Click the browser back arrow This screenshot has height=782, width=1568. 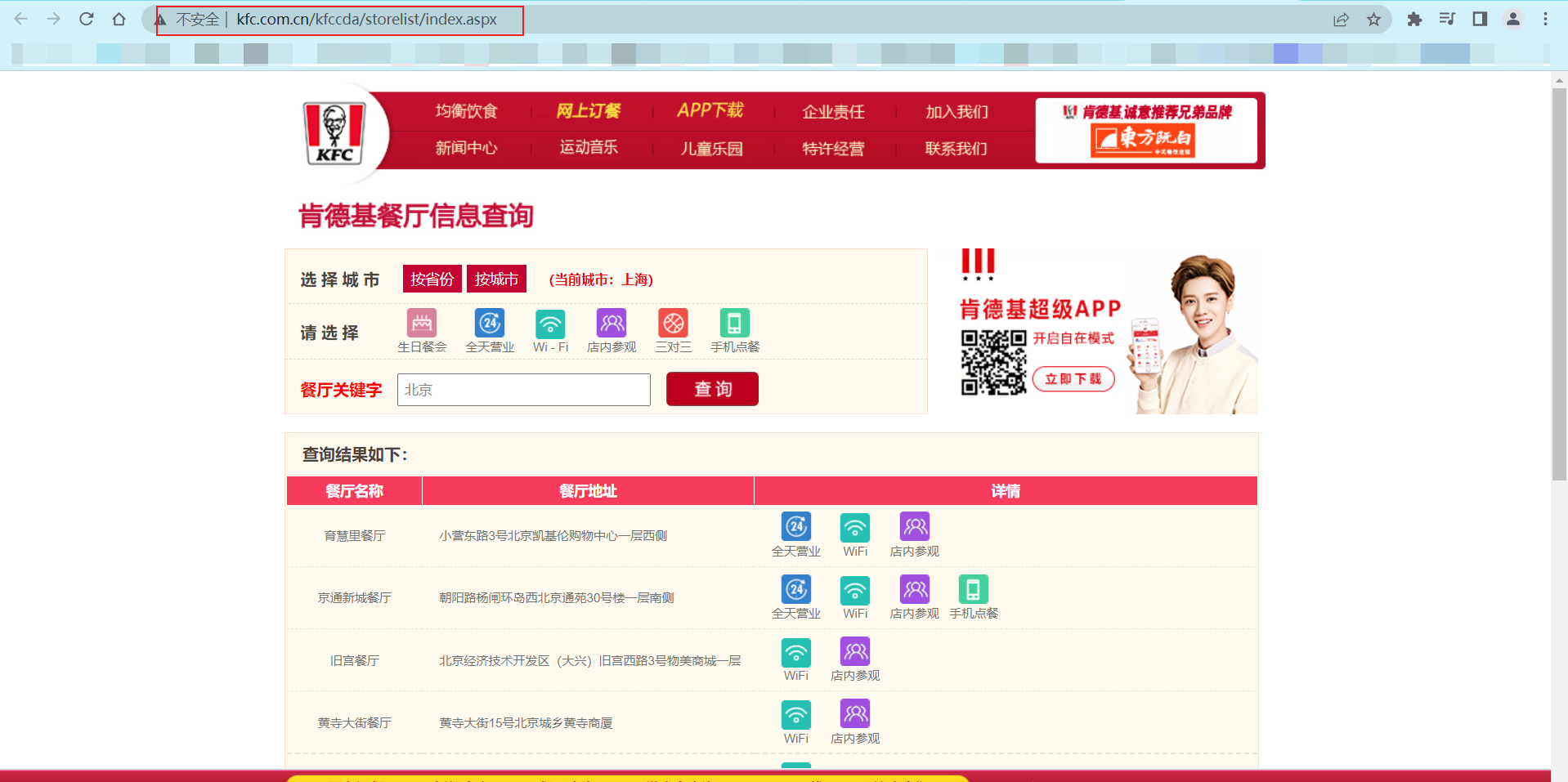tap(21, 19)
